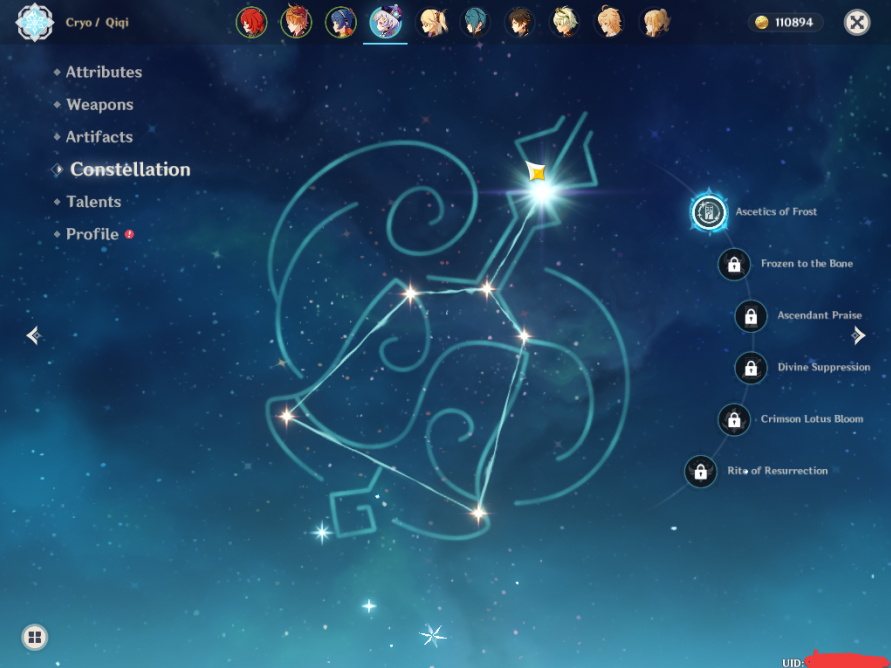
Task: Open the four-square grid button
Action: coord(35,637)
